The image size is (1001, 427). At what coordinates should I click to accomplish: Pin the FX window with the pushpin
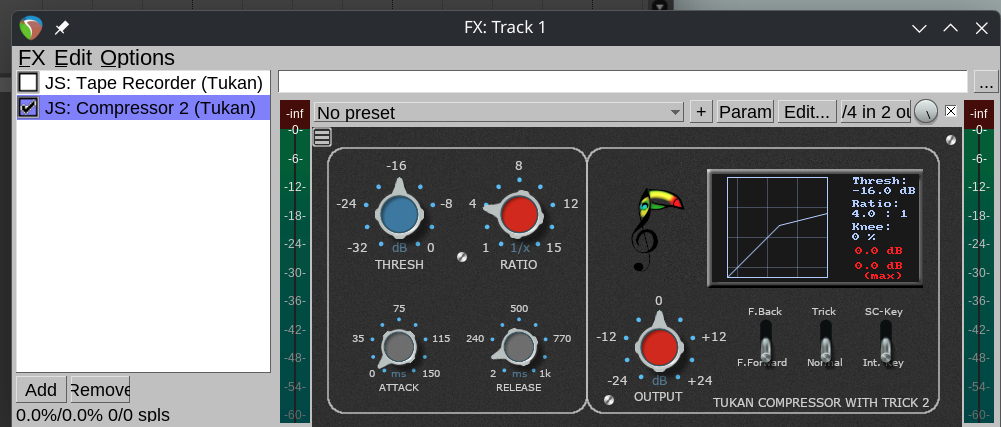click(x=62, y=27)
